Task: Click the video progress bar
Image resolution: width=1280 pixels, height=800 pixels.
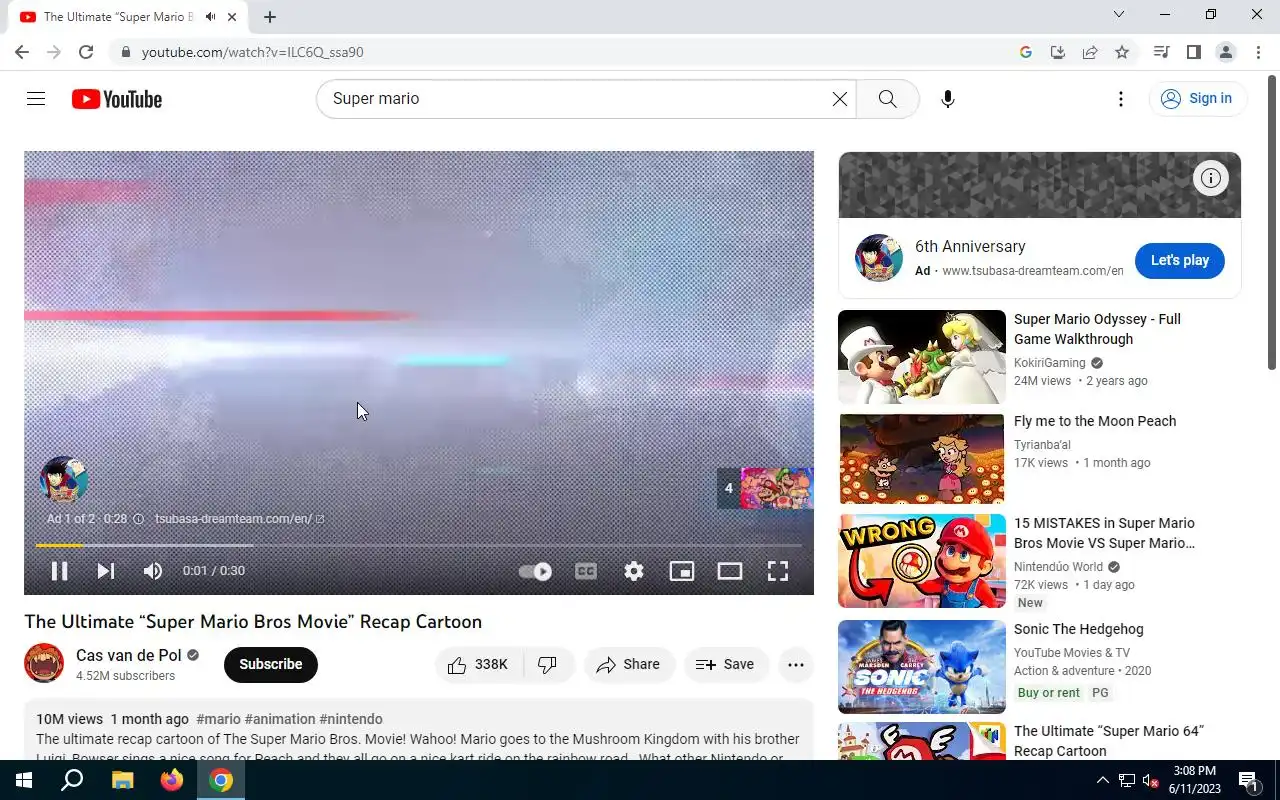Action: (x=419, y=545)
